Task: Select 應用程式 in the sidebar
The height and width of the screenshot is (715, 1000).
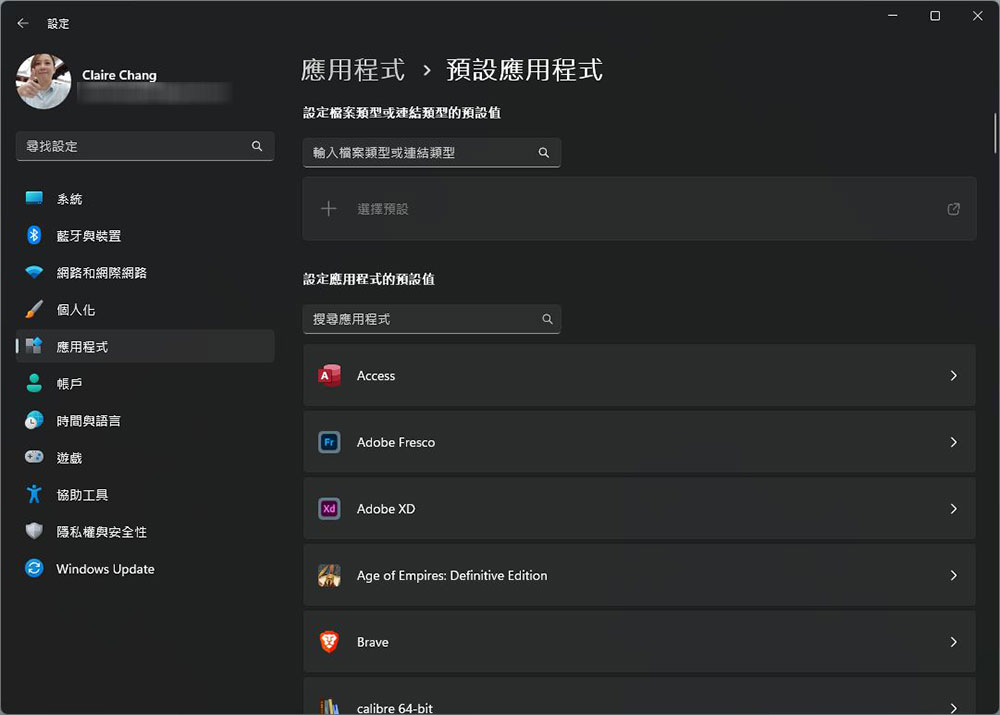Action: click(145, 346)
